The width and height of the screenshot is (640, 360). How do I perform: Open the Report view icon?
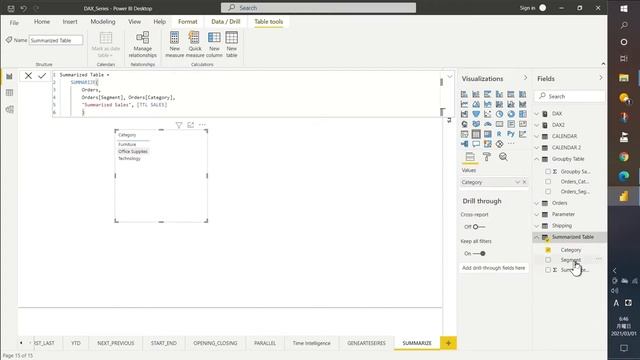(x=9, y=76)
